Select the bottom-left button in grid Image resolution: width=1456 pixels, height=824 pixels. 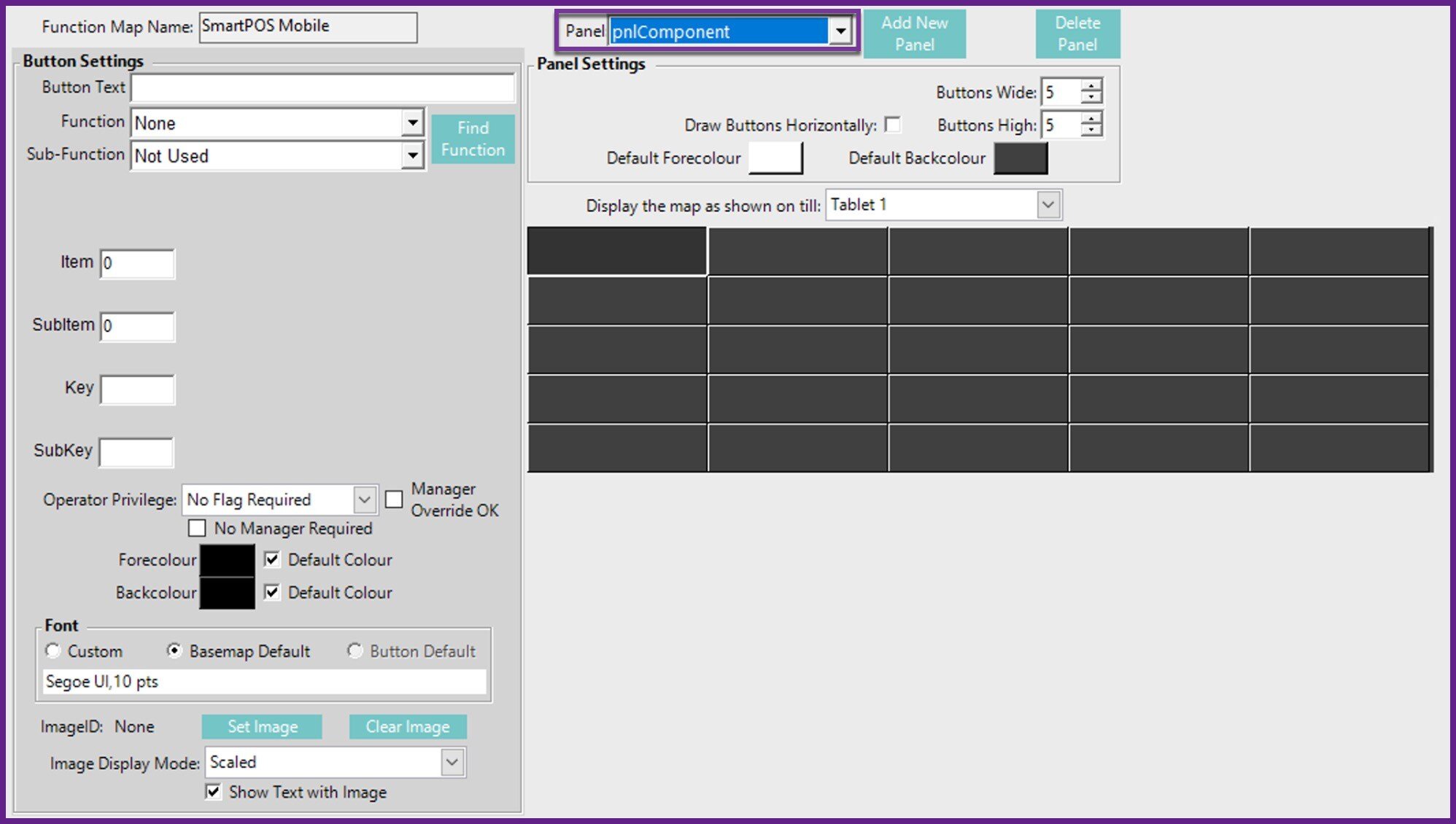(617, 448)
